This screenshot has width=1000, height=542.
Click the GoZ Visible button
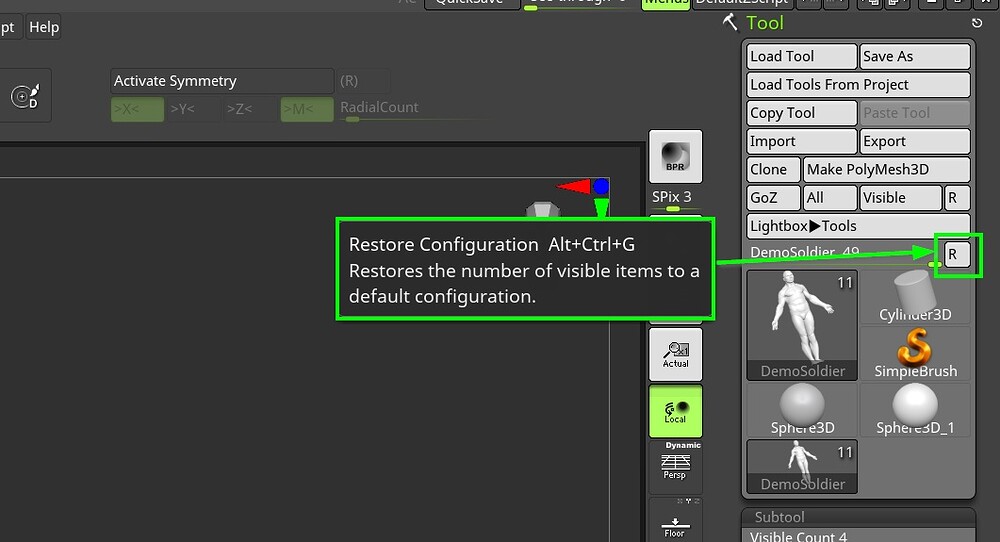click(x=901, y=198)
